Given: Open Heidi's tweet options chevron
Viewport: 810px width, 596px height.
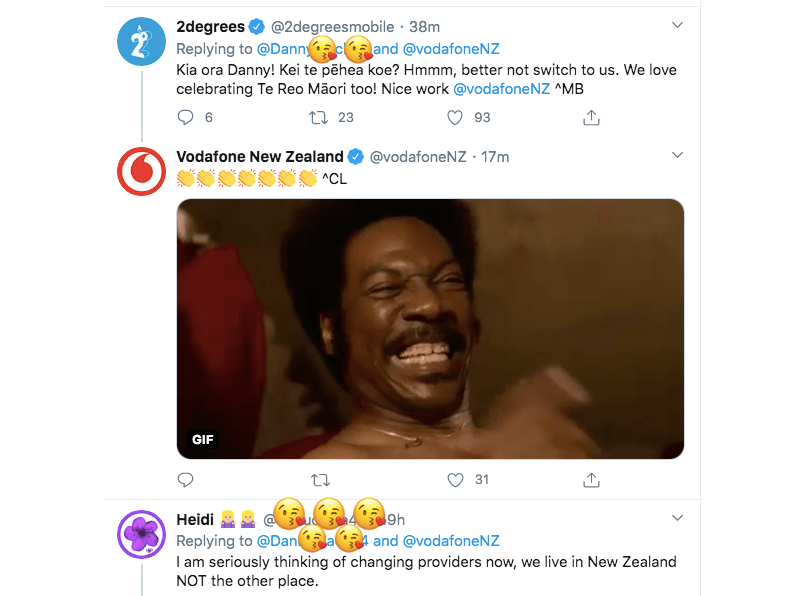Looking at the screenshot, I should (677, 518).
